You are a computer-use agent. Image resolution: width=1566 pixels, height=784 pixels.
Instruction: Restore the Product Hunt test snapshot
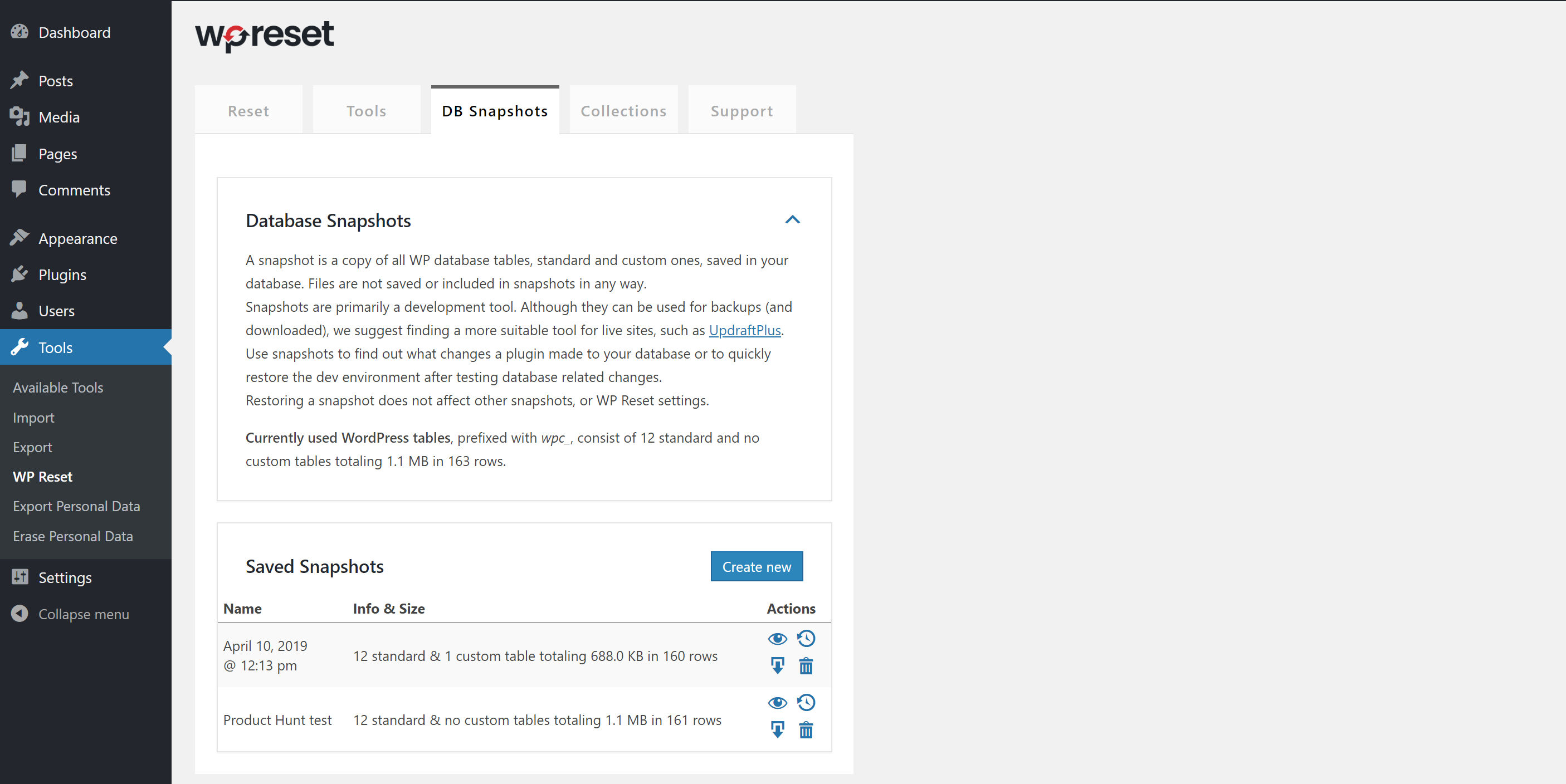tap(806, 702)
